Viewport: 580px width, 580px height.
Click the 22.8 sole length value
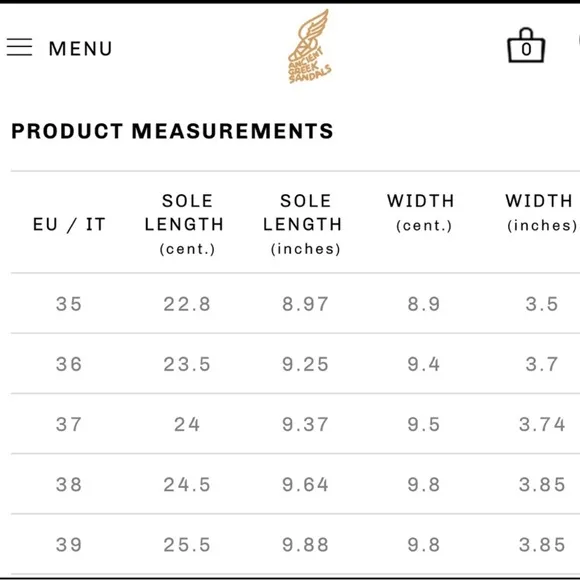click(187, 304)
